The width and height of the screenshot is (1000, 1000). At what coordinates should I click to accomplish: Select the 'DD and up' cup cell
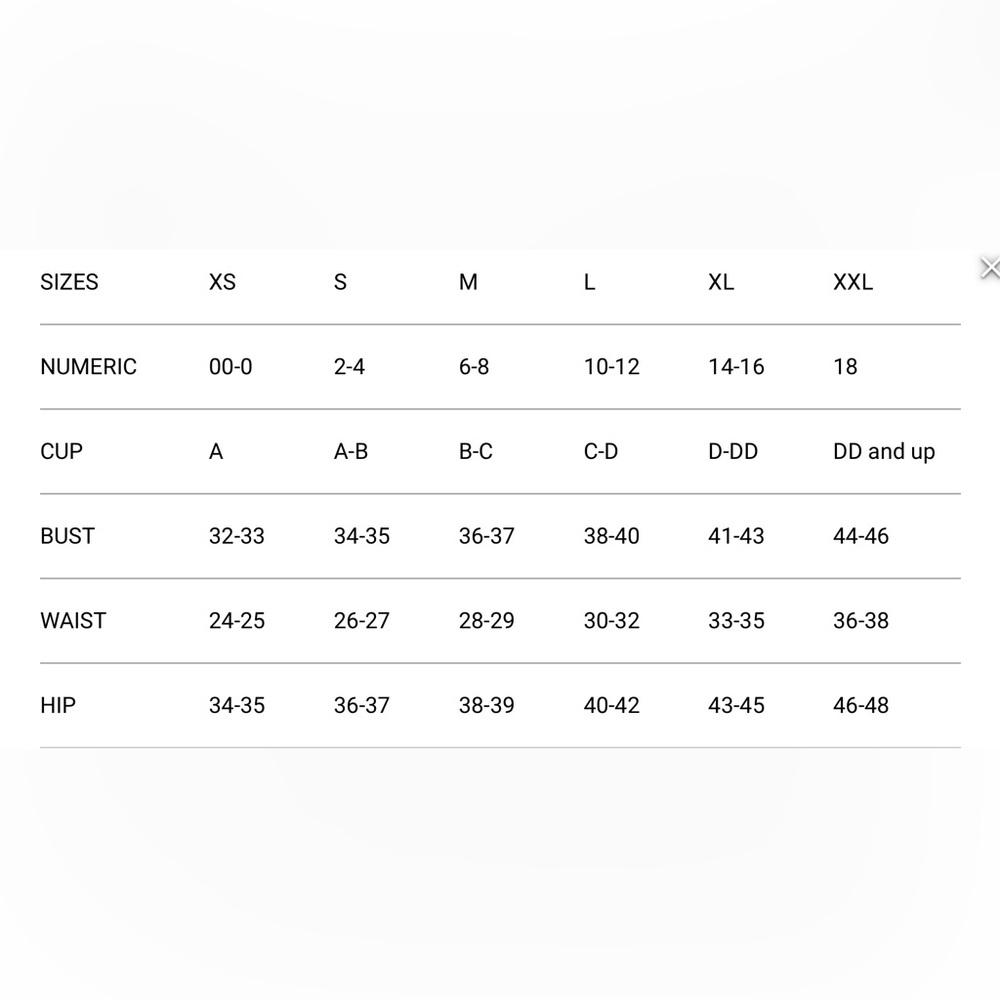click(883, 452)
